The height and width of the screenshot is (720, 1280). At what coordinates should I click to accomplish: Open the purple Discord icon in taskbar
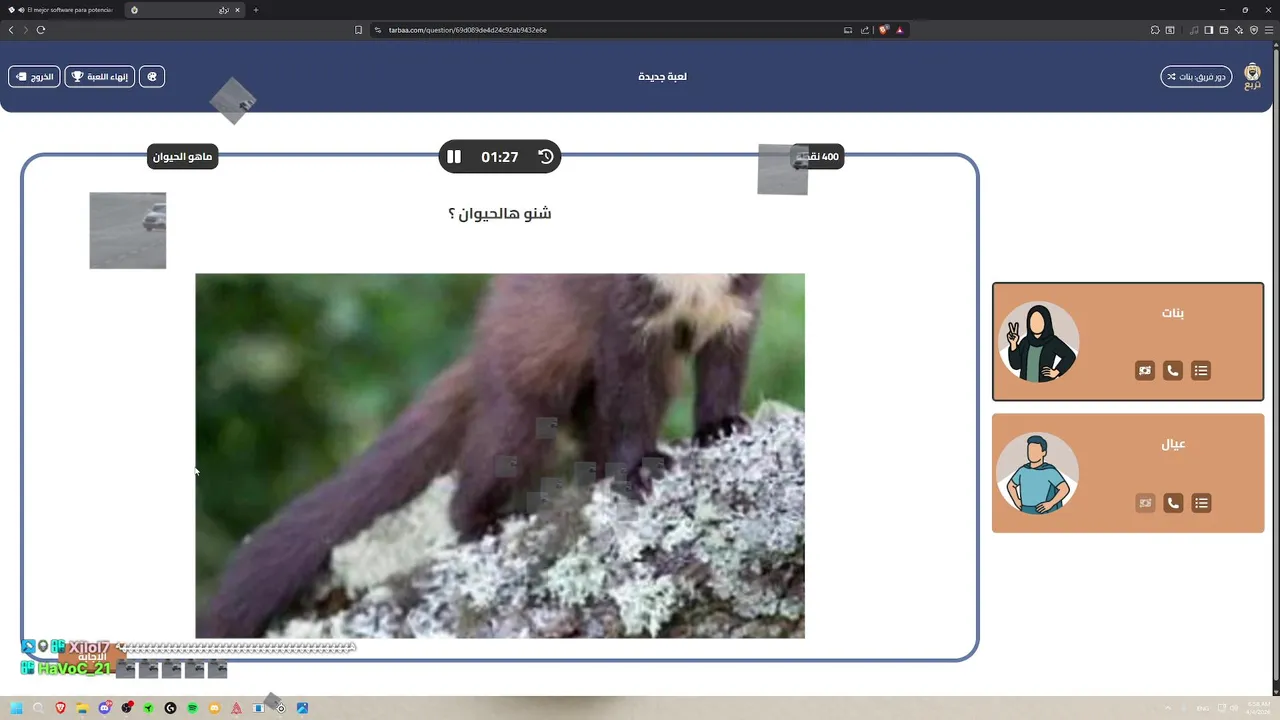(104, 708)
